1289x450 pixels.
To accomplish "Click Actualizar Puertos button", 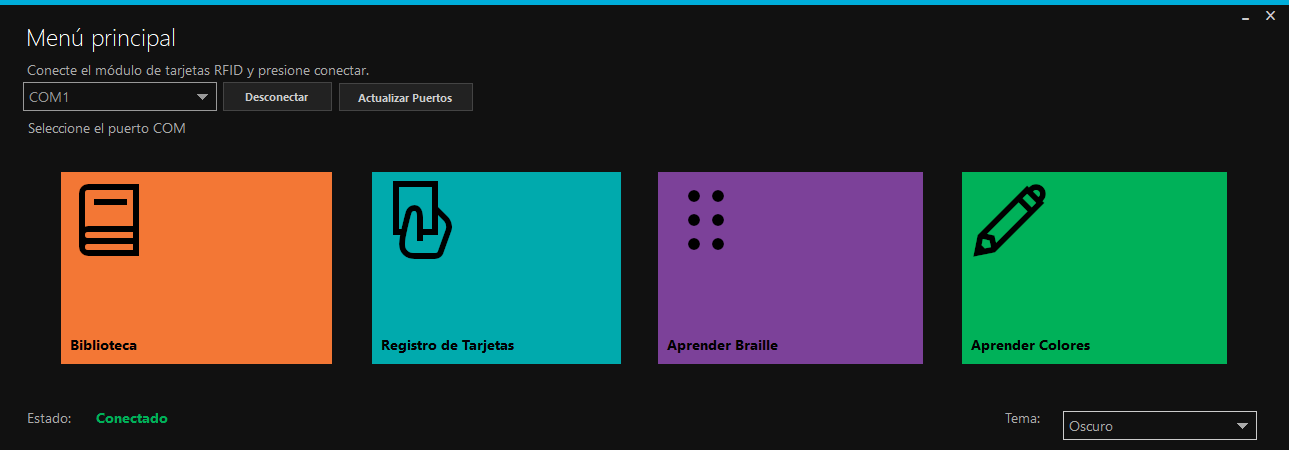I will 405,98.
